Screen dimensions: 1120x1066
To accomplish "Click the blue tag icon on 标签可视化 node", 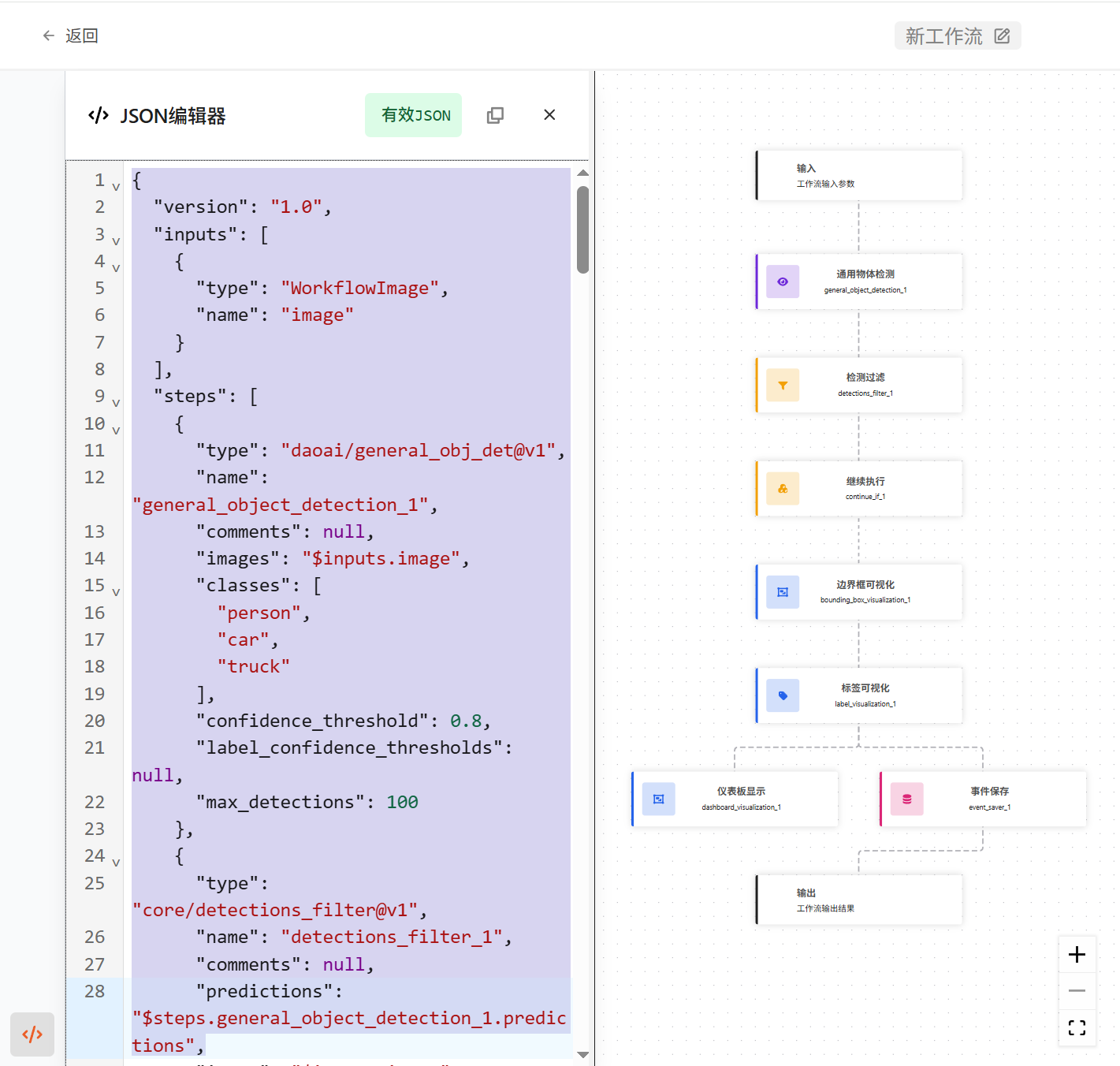I will coord(782,695).
